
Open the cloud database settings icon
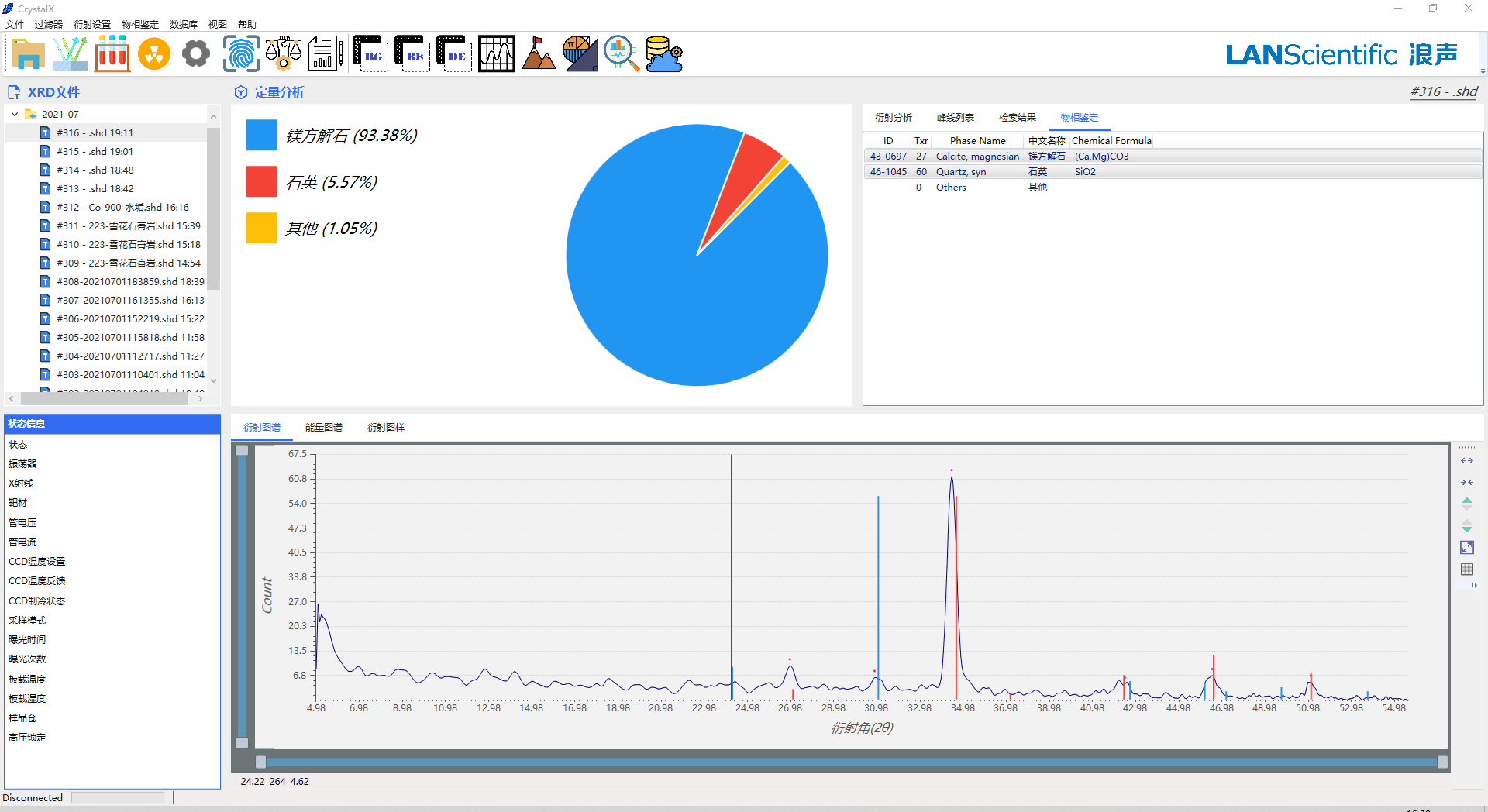(x=664, y=54)
